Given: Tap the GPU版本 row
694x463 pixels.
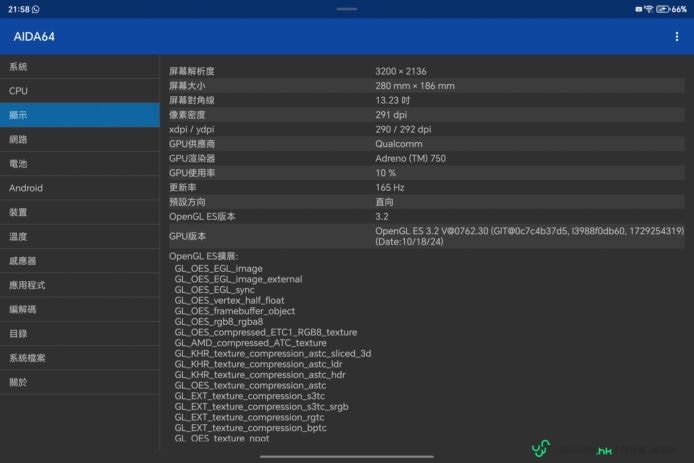Looking at the screenshot, I should click(426, 237).
